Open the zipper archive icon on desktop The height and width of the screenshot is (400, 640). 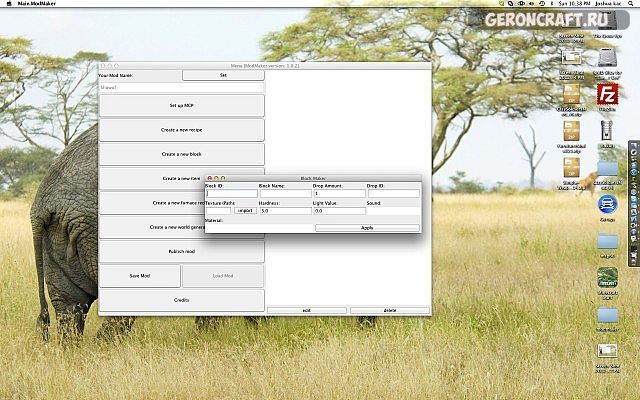point(572,128)
